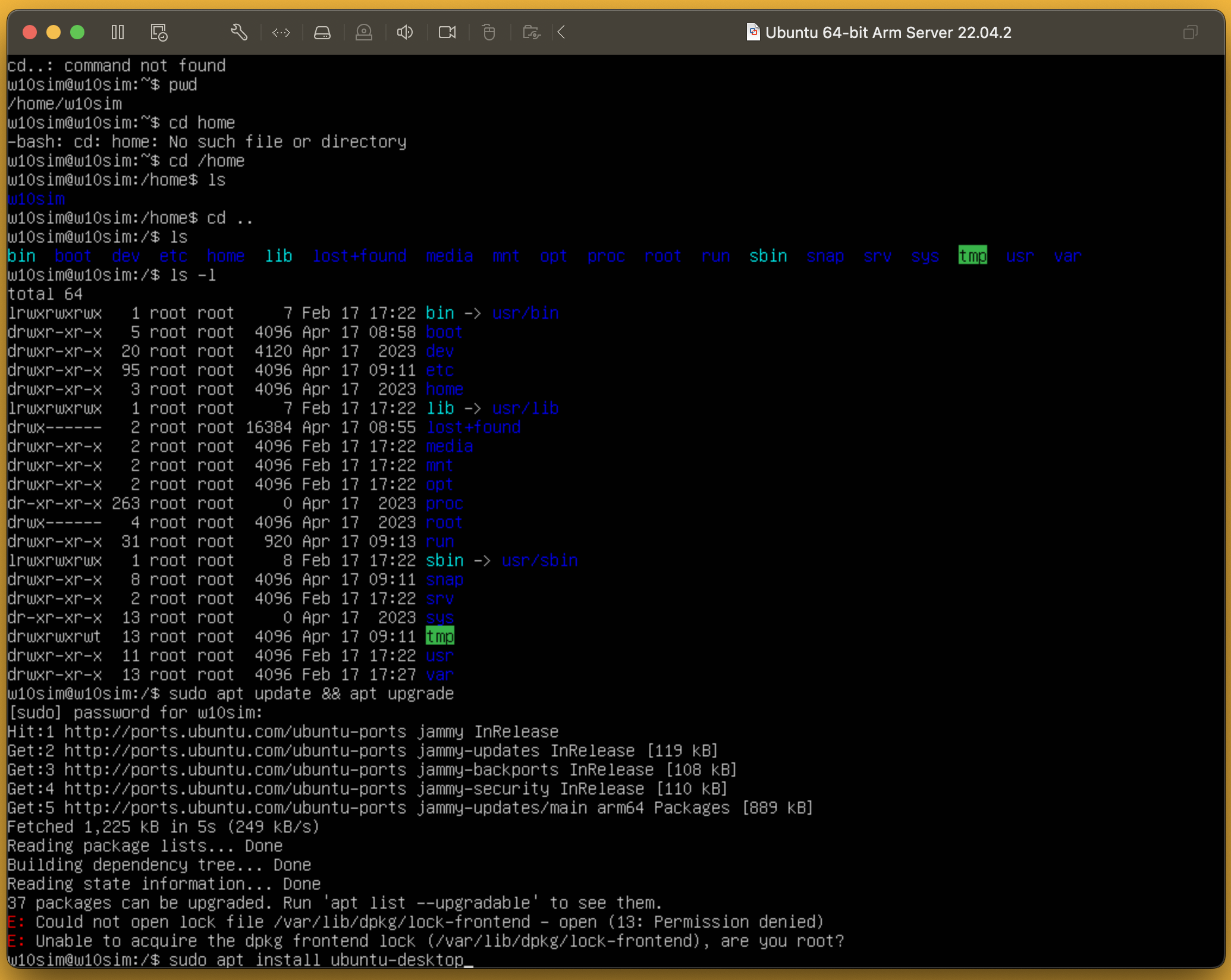Click the jammy-security InRelease line
The image size is (1231, 980).
[368, 789]
